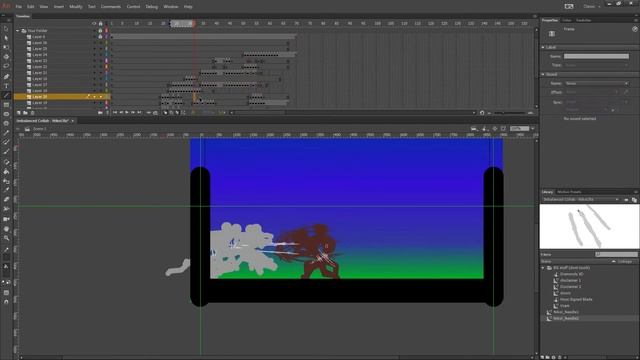Viewport: 640px width, 360px height.
Task: Collapse the Label section in Properties
Action: coord(543,47)
